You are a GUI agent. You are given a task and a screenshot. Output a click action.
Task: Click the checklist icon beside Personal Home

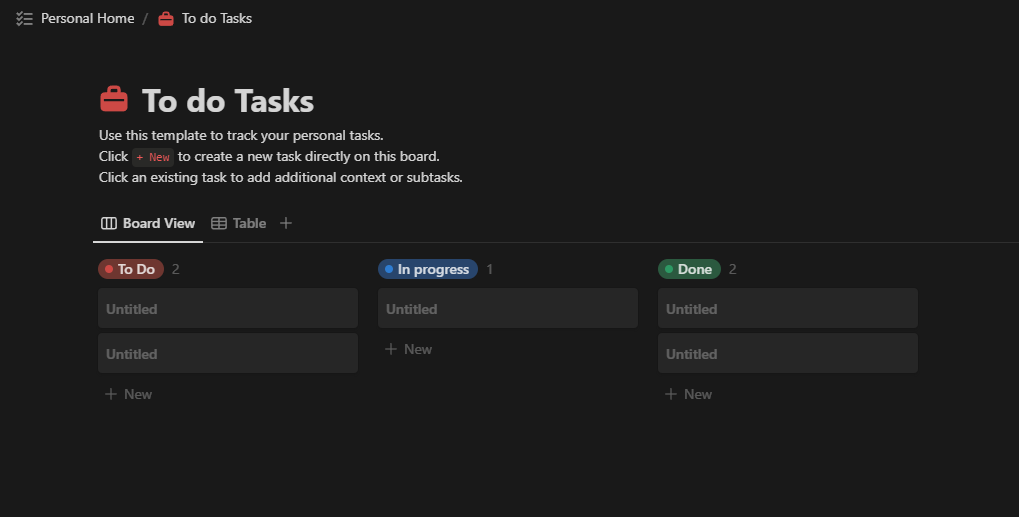point(24,18)
